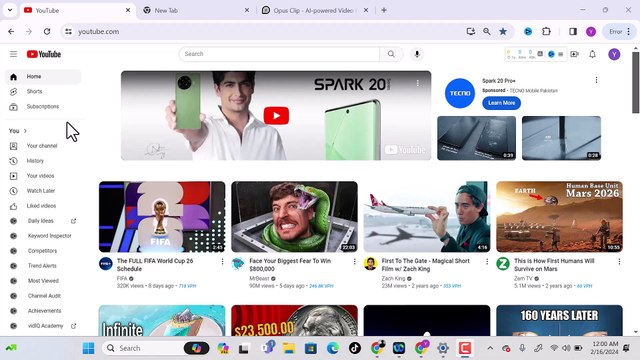The width and height of the screenshot is (640, 360).
Task: Reload the page
Action: 47,31
